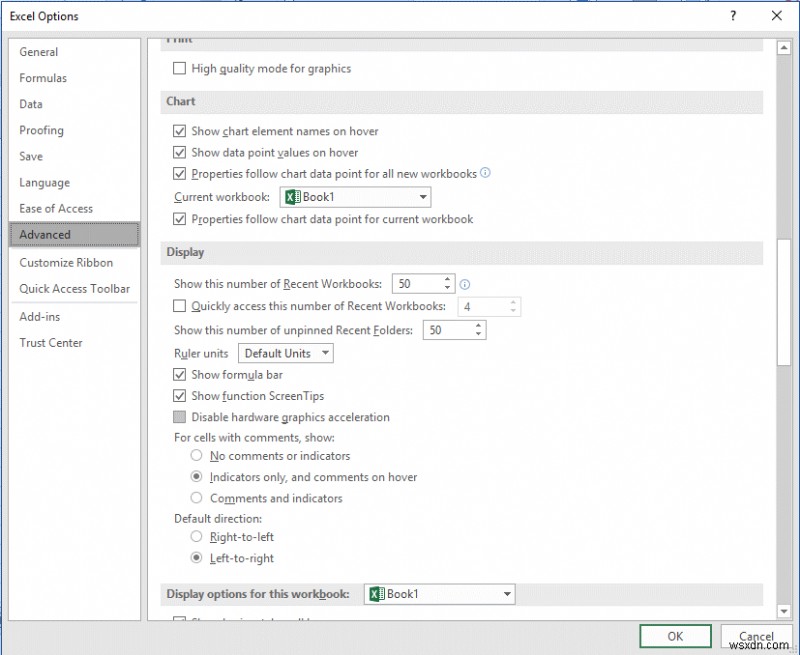800x655 pixels.
Task: Switch to the Trust Center category
Action: tap(51, 343)
